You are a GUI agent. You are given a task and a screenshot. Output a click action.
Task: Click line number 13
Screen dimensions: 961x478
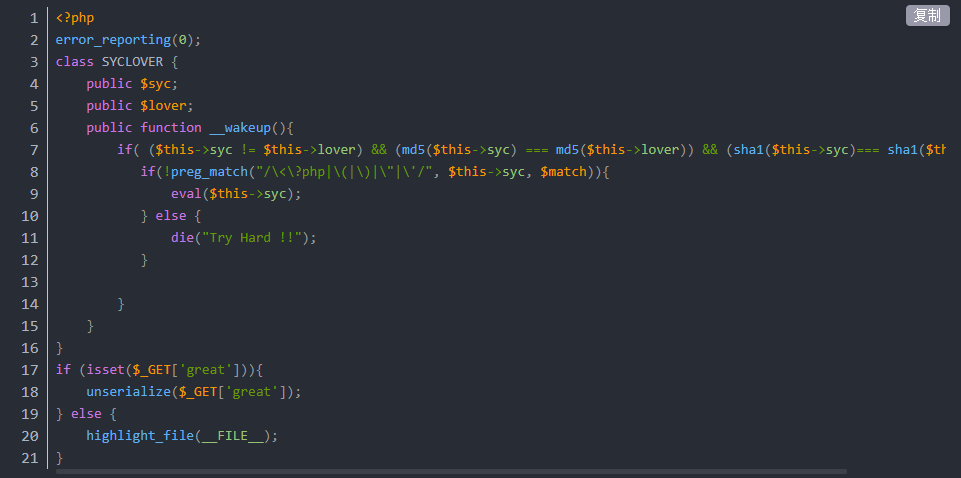click(x=29, y=283)
